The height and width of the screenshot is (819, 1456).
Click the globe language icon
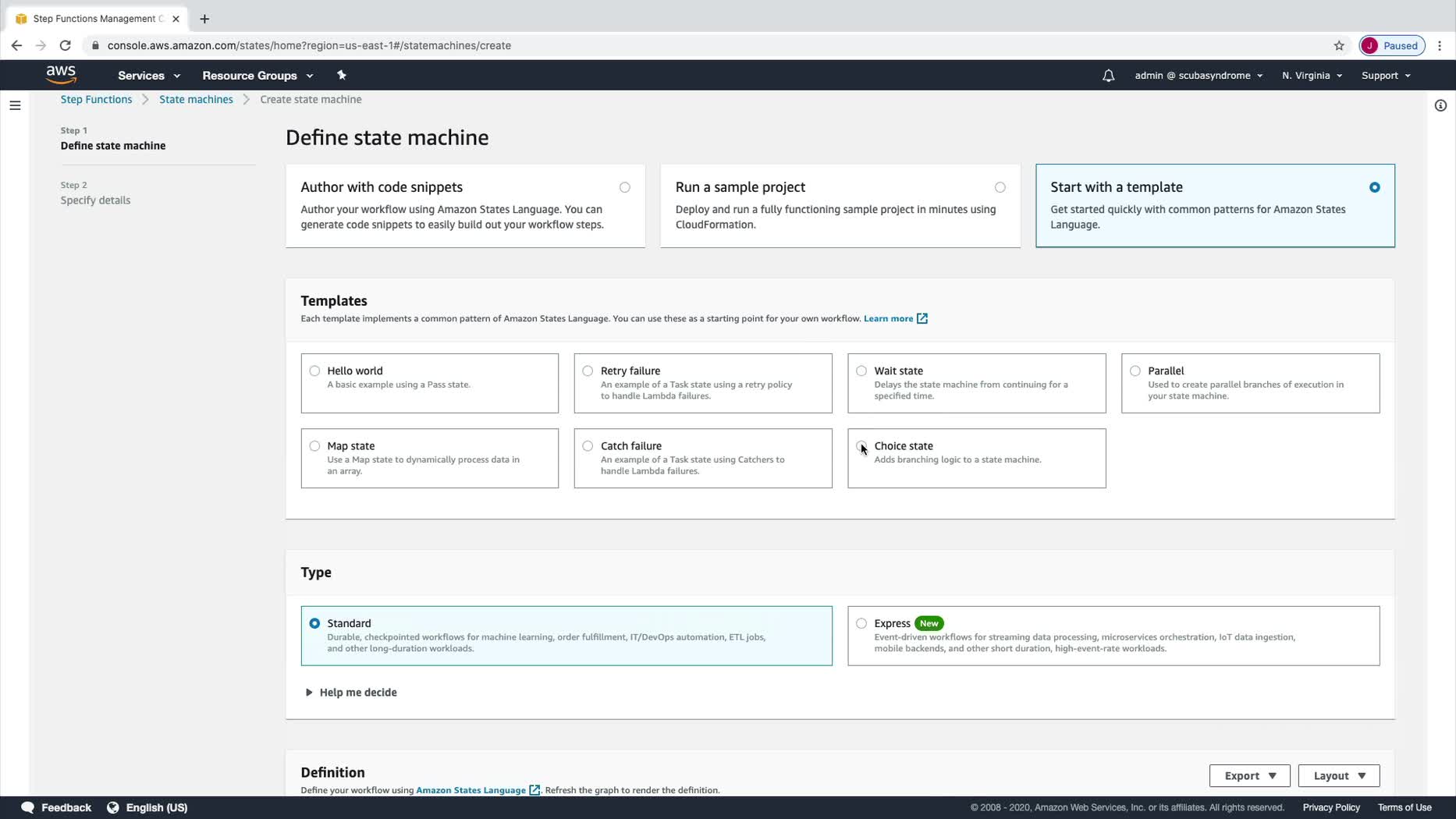pyautogui.click(x=113, y=807)
